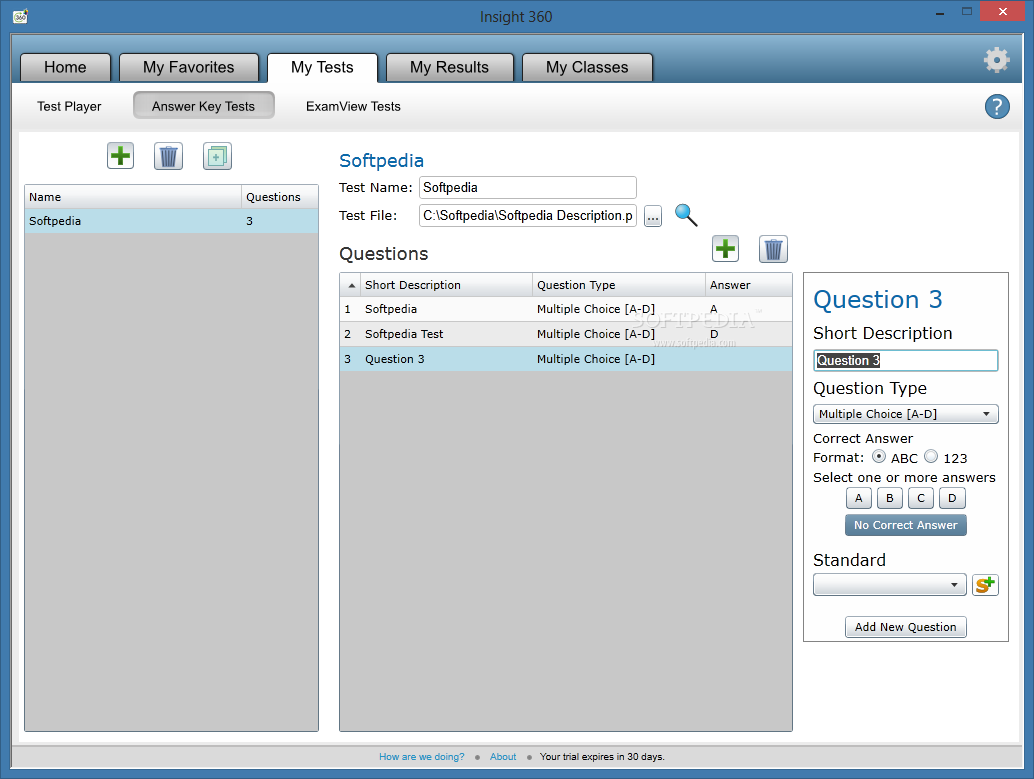Toggle answer C as correct
The height and width of the screenshot is (779, 1034).
pos(921,498)
